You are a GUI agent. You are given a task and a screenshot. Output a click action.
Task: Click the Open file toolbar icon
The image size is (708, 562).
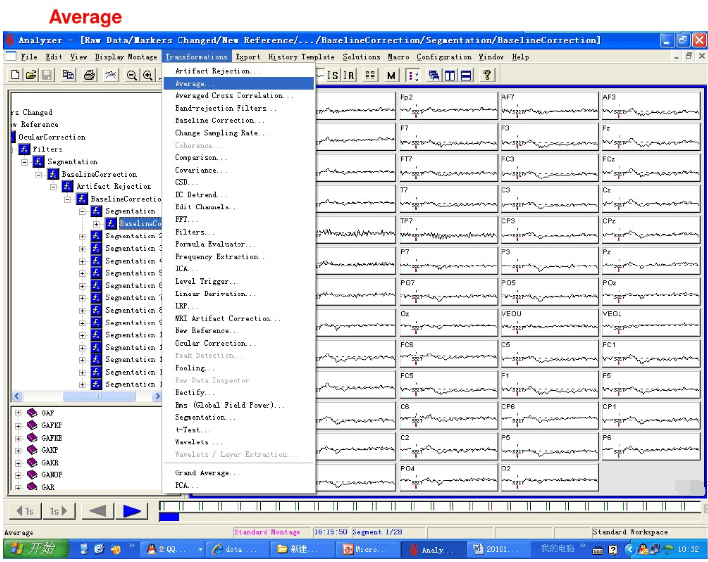click(31, 75)
